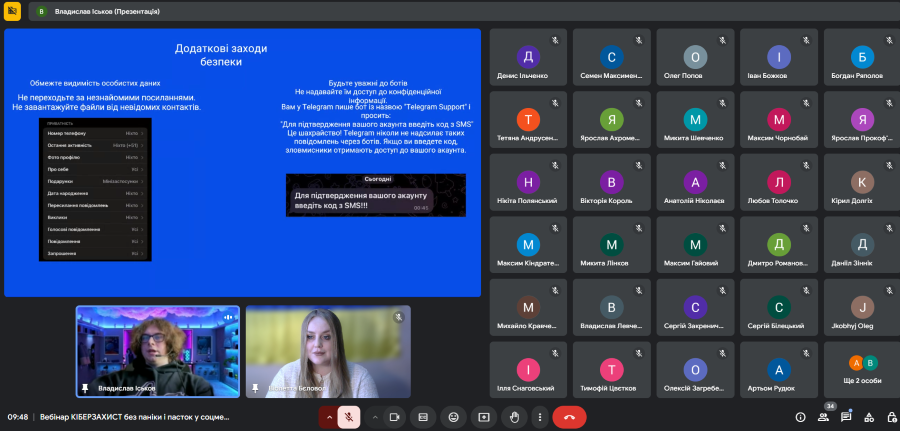900x431 pixels.
Task: Click the Тетяна Андрусен... avatar
Action: click(528, 119)
